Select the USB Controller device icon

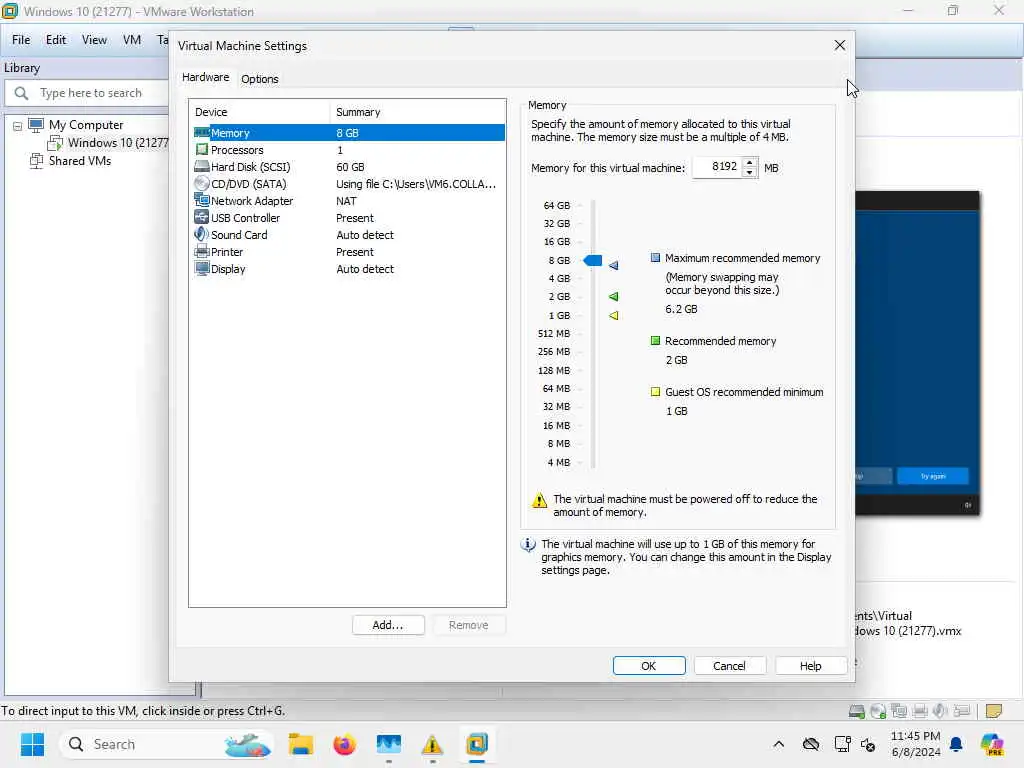(x=202, y=217)
